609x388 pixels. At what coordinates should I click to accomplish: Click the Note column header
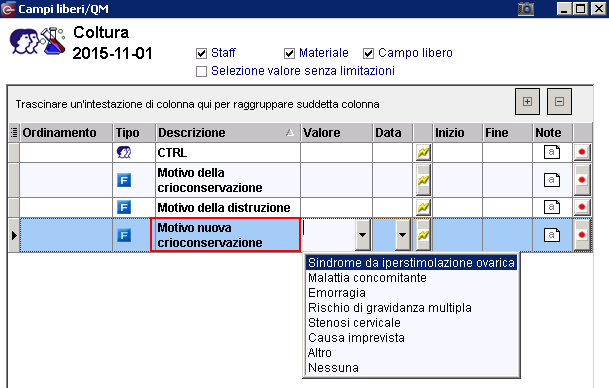(552, 133)
